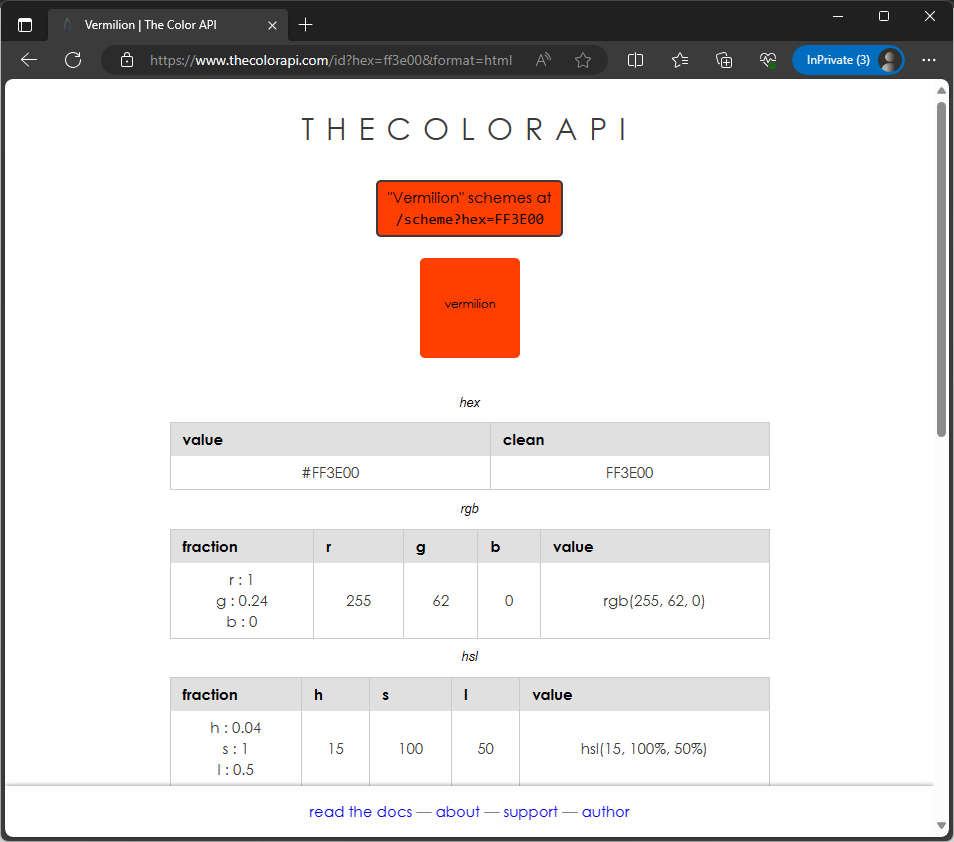Open the author link
This screenshot has height=842, width=954.
point(605,812)
